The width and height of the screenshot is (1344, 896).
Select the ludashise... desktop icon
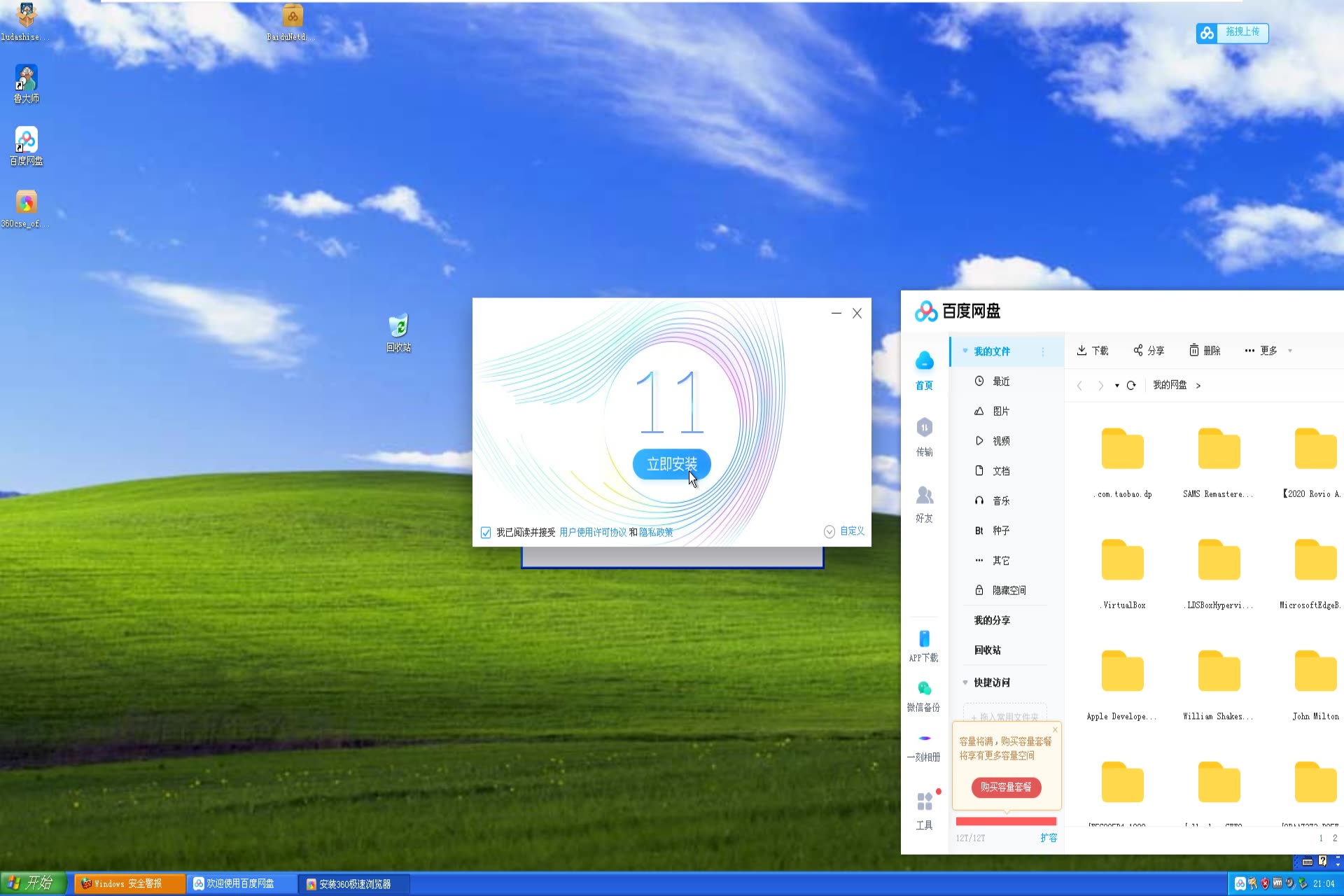[25, 22]
